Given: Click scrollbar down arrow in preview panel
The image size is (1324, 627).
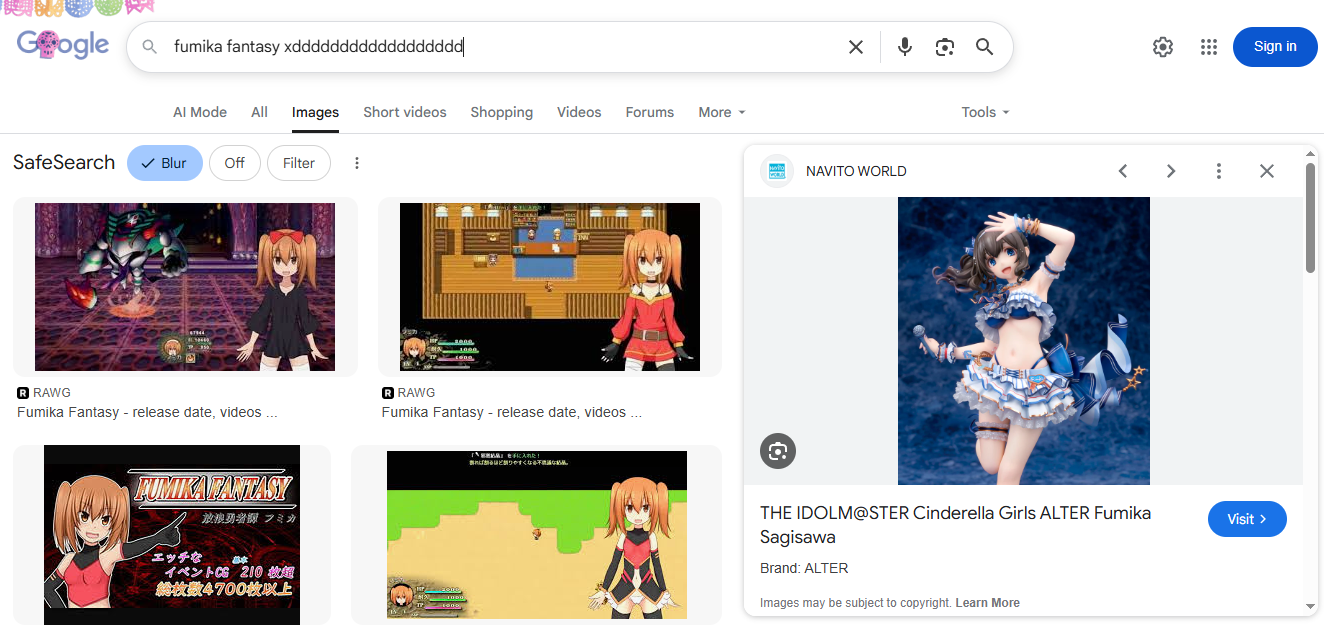Looking at the screenshot, I should (1310, 605).
